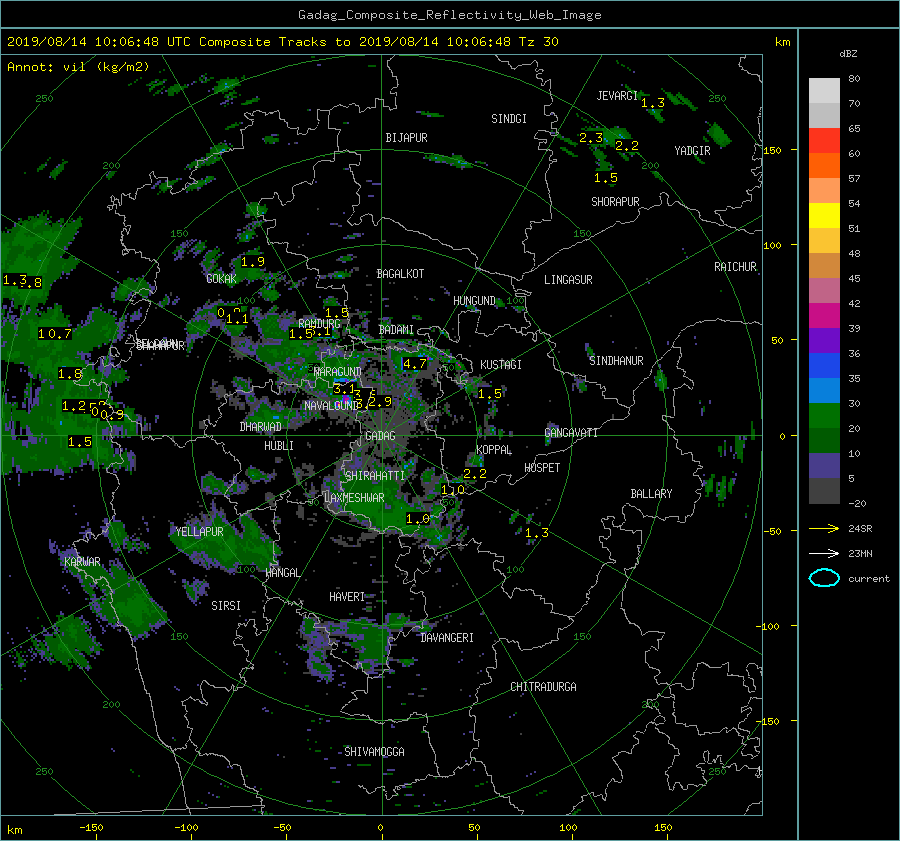Click the KUSTAGI town label
This screenshot has width=900, height=841.
point(501,365)
